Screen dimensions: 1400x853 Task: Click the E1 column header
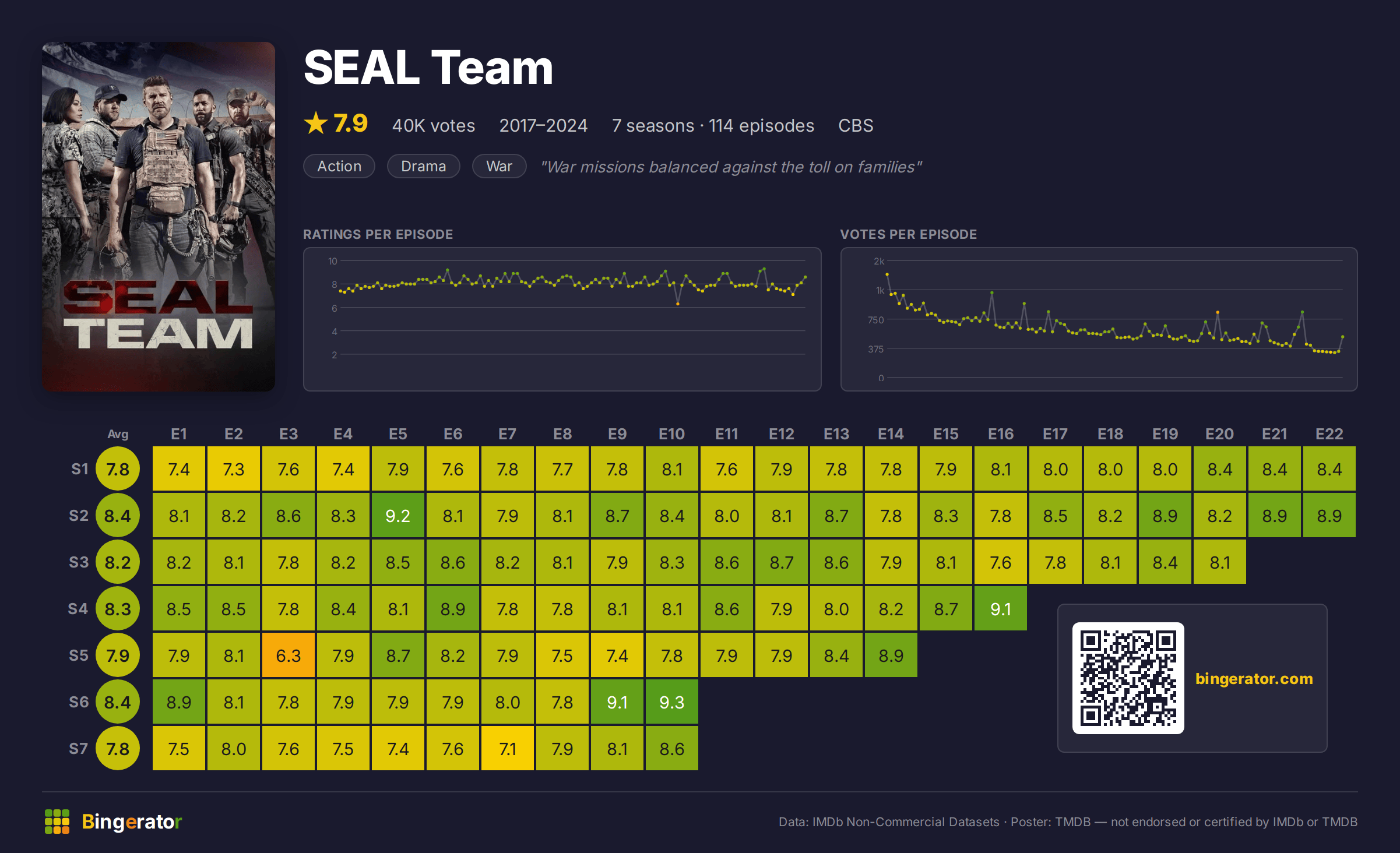[179, 434]
